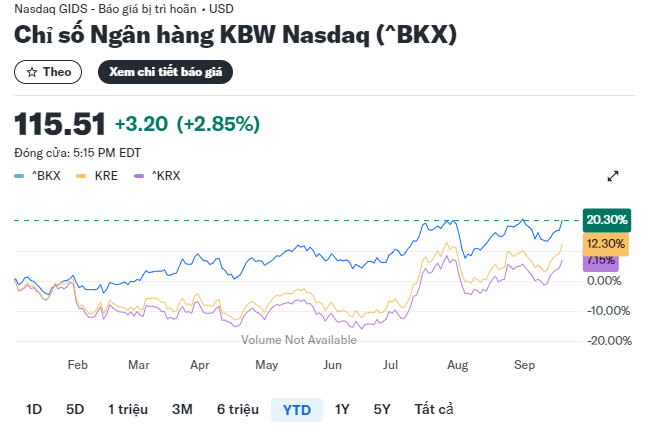Click the star Theo follow button
The width and height of the screenshot is (651, 433).
(49, 72)
